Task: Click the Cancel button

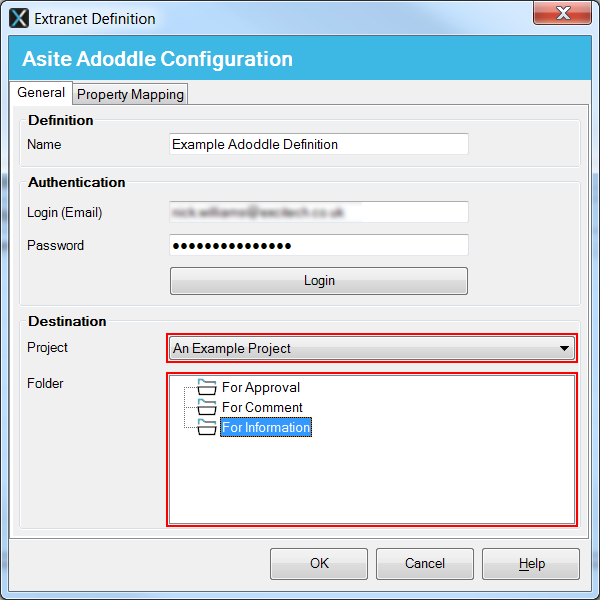Action: [425, 564]
